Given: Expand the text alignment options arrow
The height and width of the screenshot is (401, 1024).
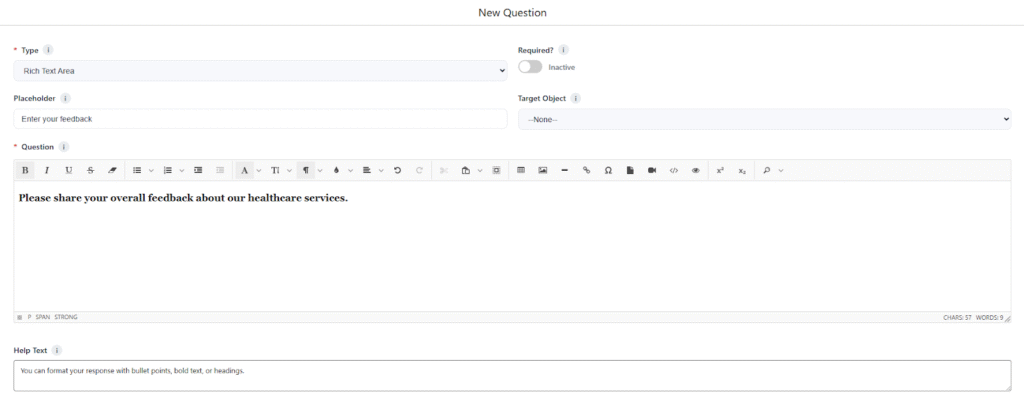Looking at the screenshot, I should 381,171.
